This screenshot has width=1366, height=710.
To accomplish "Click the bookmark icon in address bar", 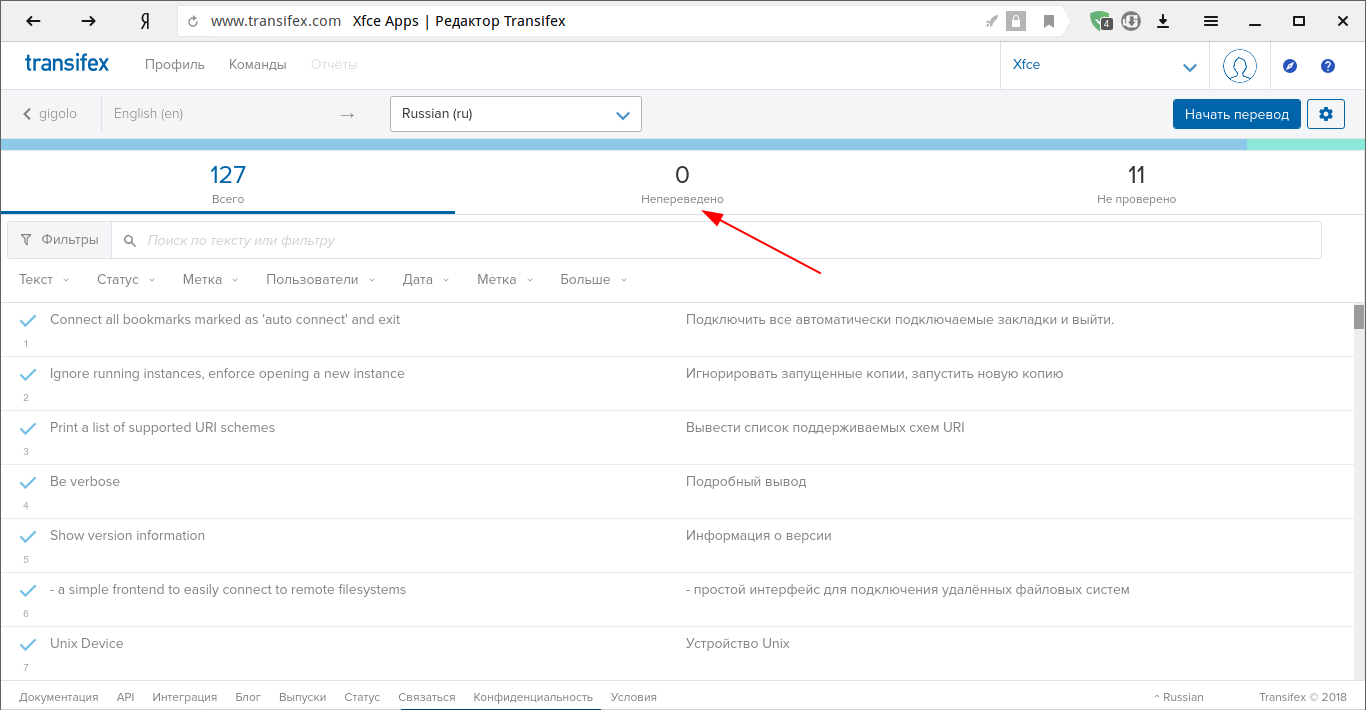I will pyautogui.click(x=1048, y=21).
